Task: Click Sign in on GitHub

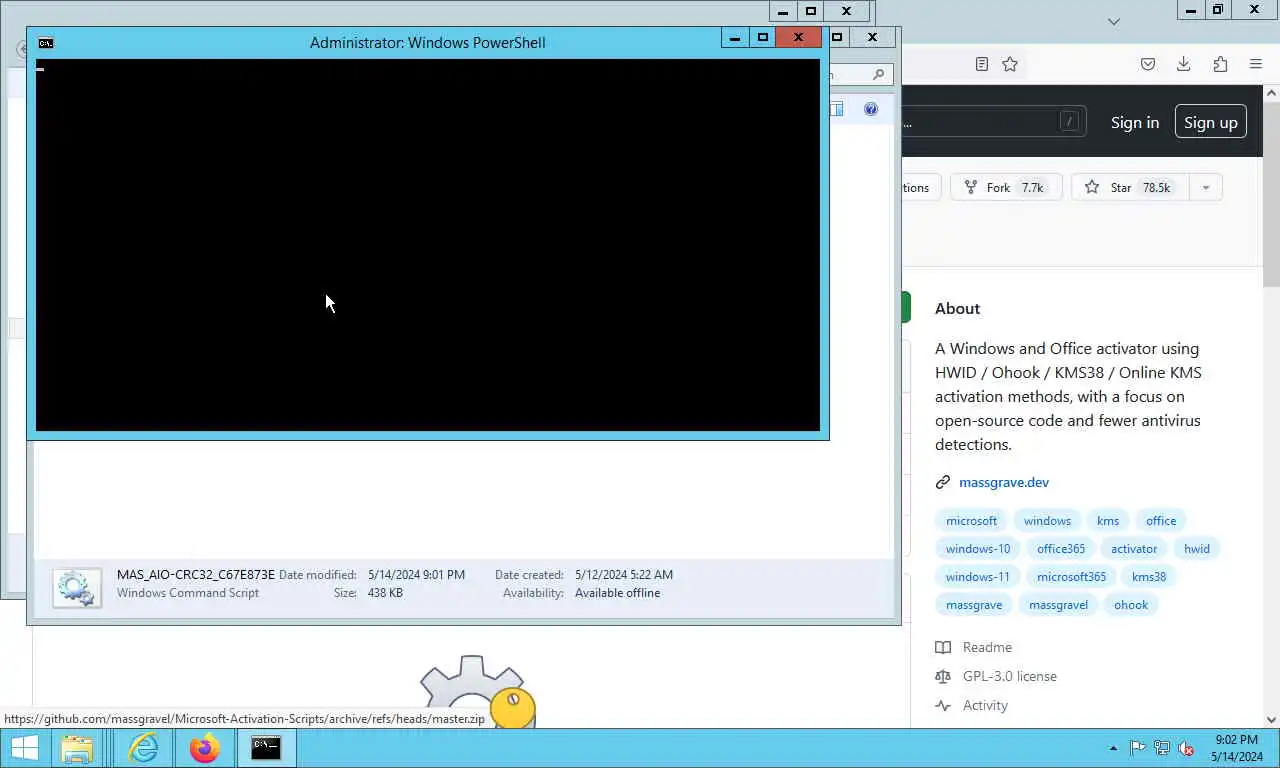Action: click(x=1134, y=122)
